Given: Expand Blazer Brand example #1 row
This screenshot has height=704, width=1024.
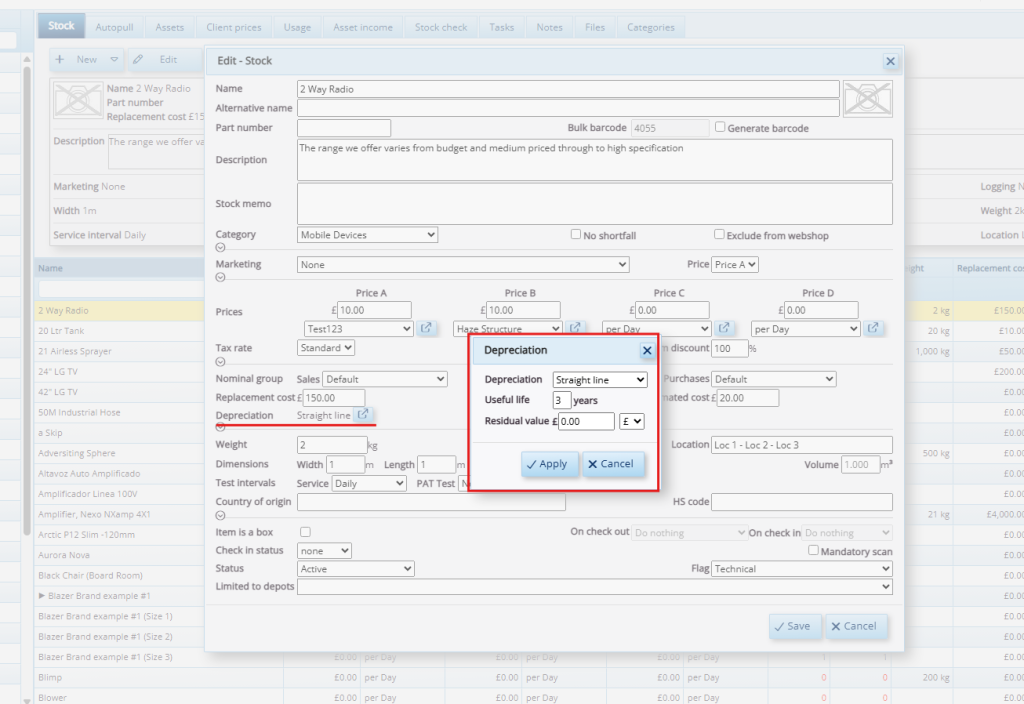Looking at the screenshot, I should 42,596.
